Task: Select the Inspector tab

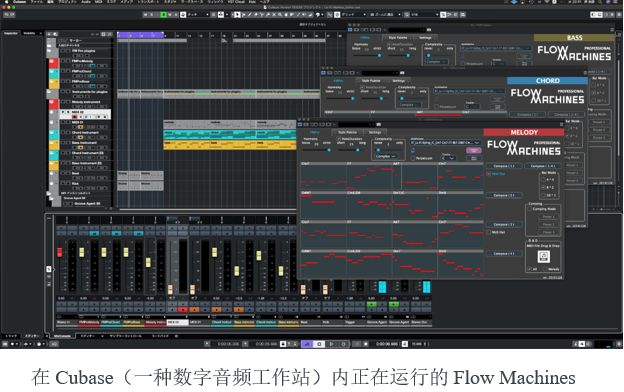Action: (11, 33)
